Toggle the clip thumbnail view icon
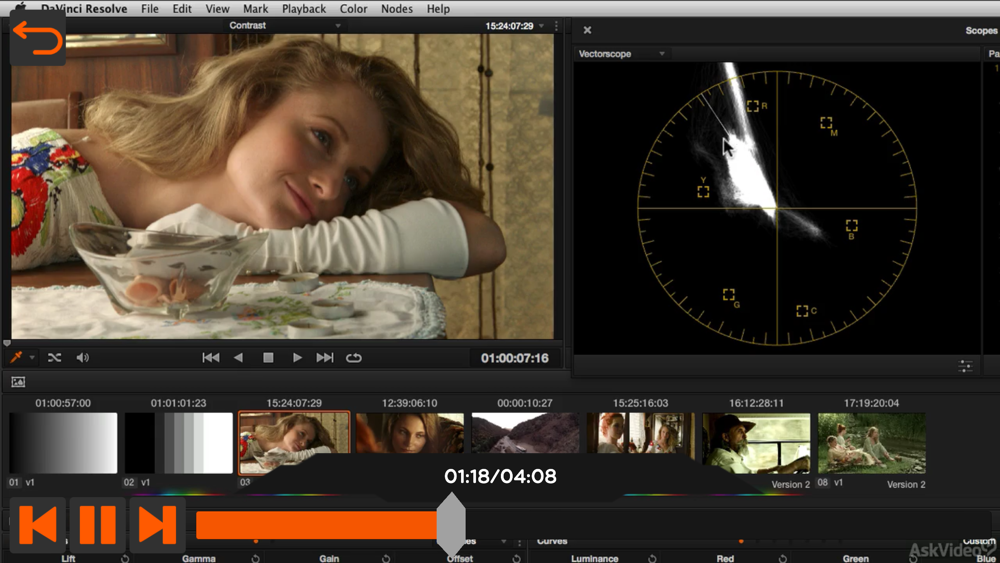 point(18,382)
